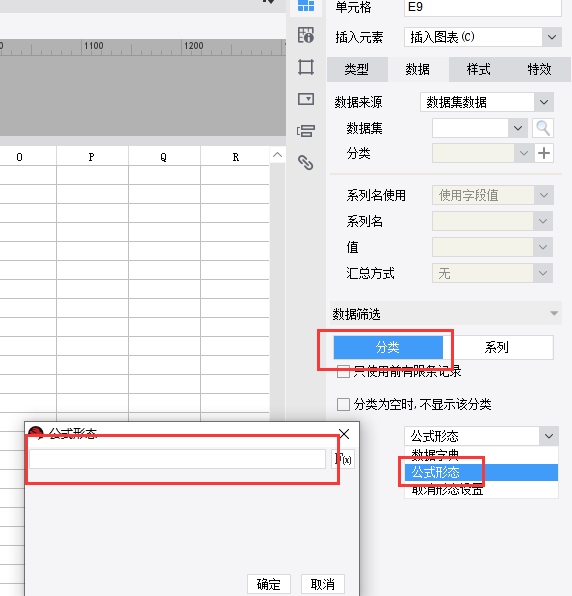
Task: Open the 分类 field dropdown
Action: coord(524,153)
